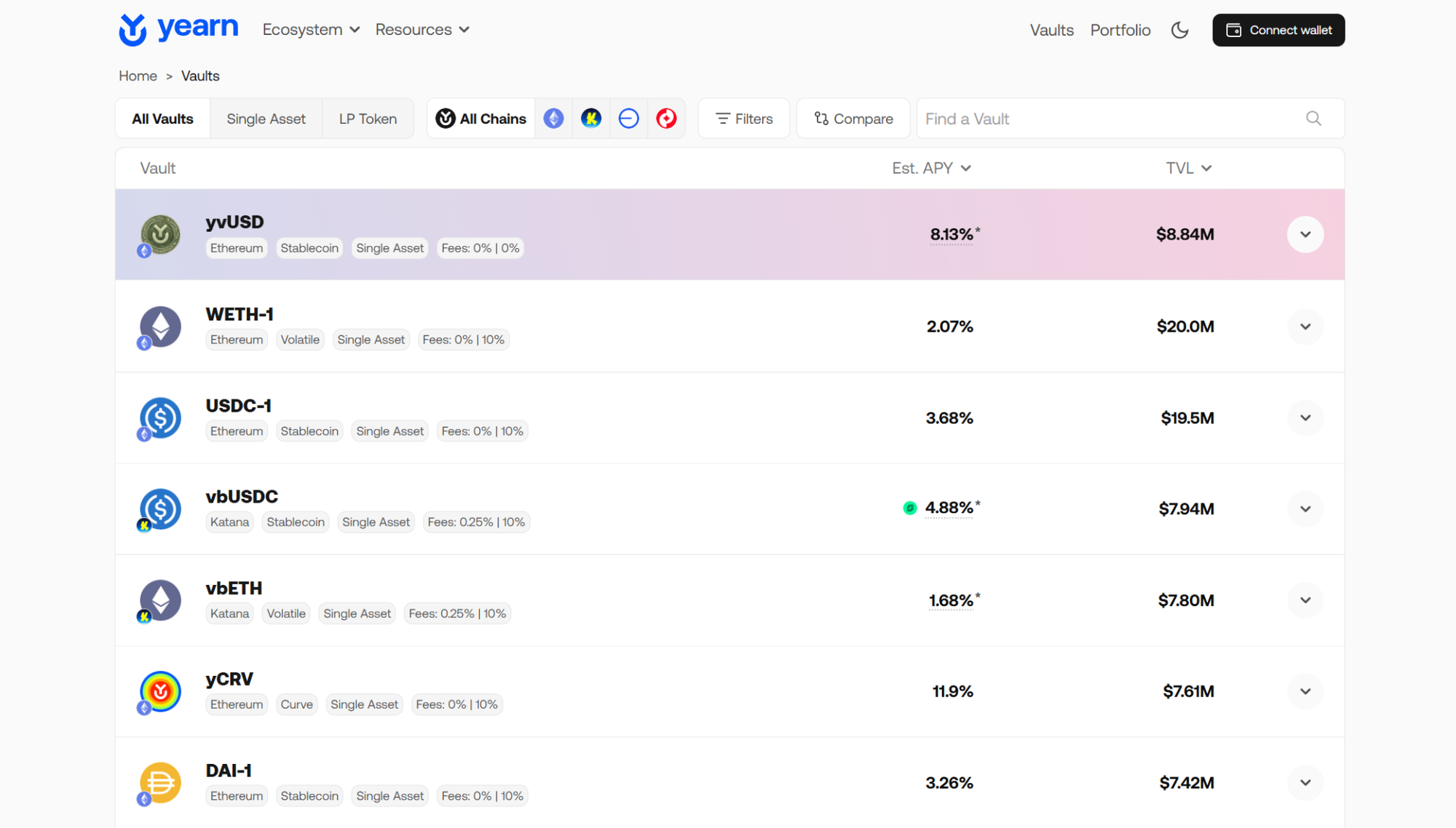Open the yCRV vault name
The width and height of the screenshot is (1456, 828).
tap(229, 679)
